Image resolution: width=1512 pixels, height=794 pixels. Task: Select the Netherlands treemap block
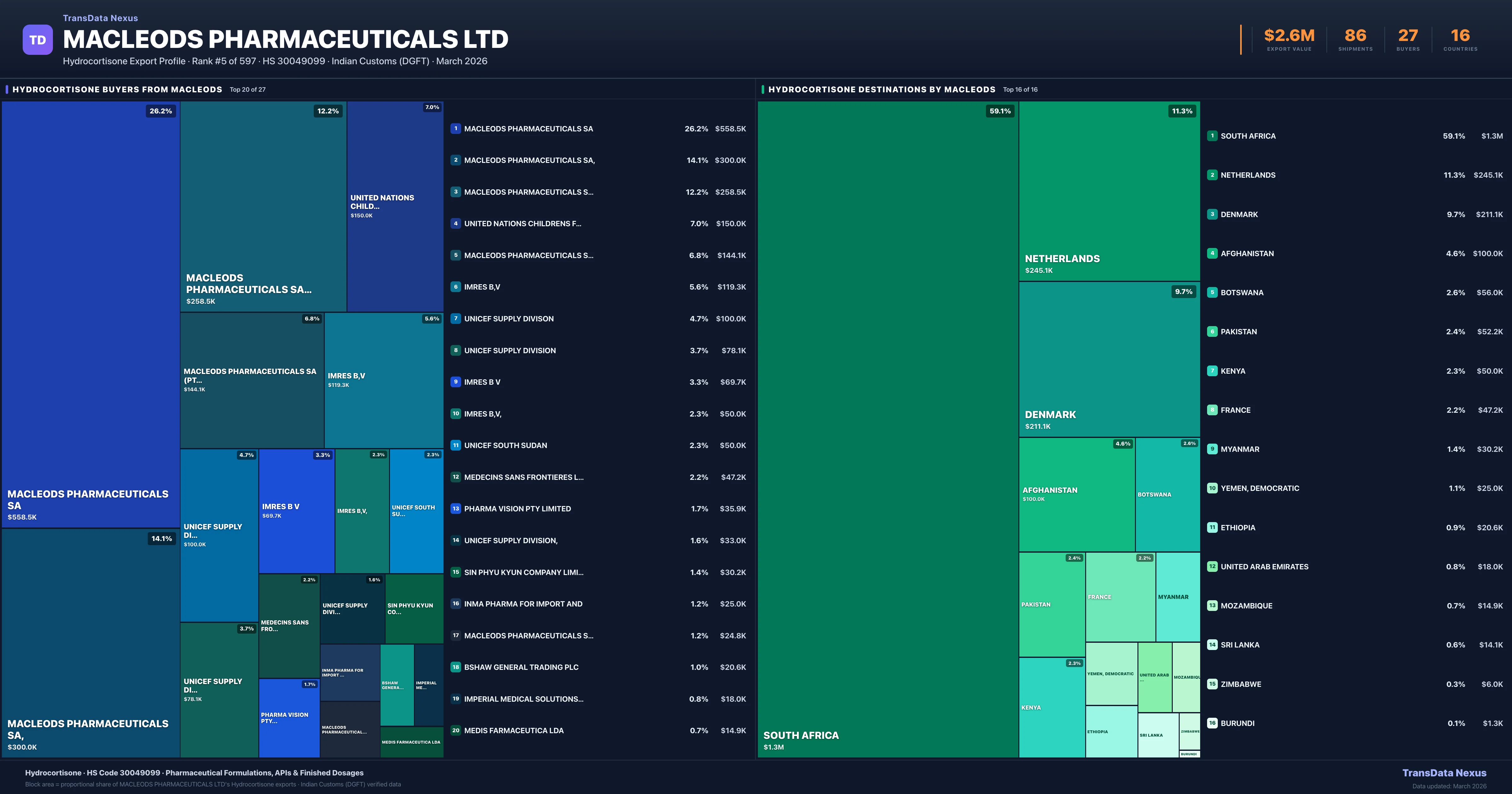point(1109,191)
